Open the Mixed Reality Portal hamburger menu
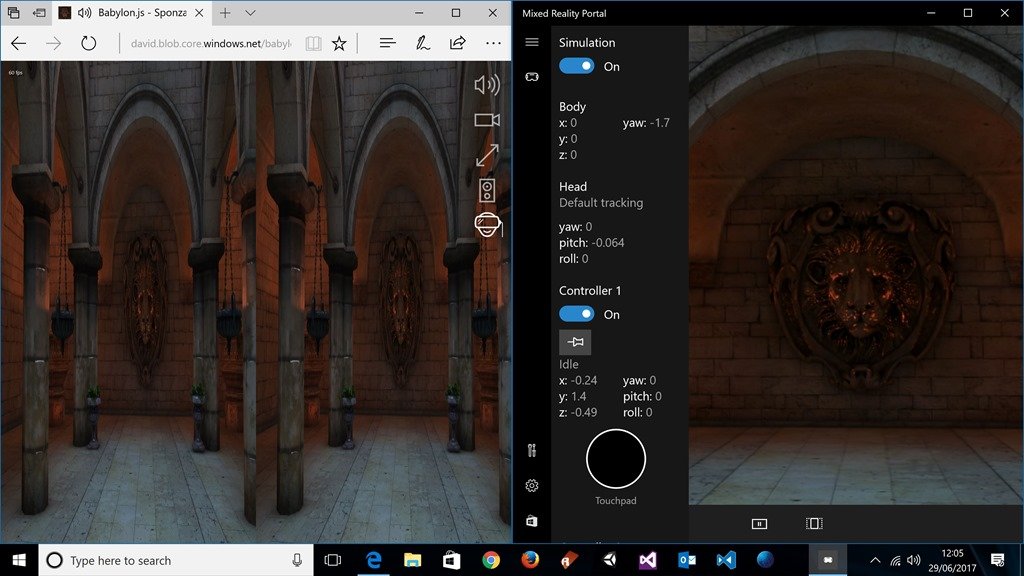This screenshot has width=1024, height=576. tap(532, 42)
